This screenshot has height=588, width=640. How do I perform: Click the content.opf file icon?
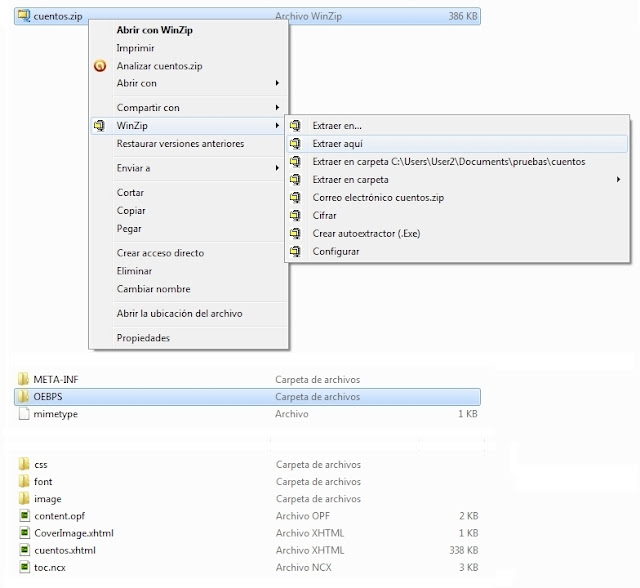coord(24,516)
